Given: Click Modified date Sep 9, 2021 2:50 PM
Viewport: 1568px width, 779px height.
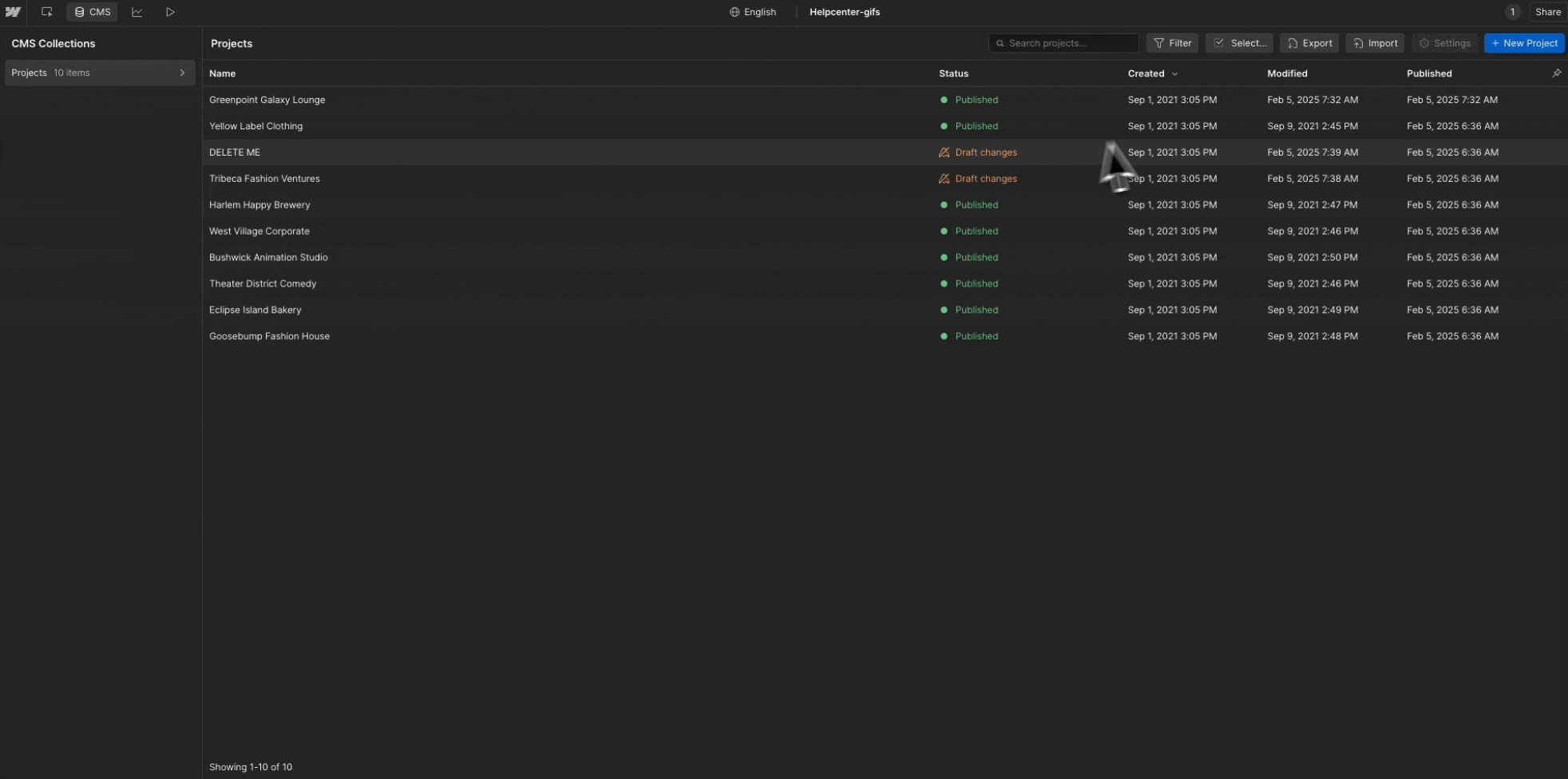Looking at the screenshot, I should pos(1313,258).
